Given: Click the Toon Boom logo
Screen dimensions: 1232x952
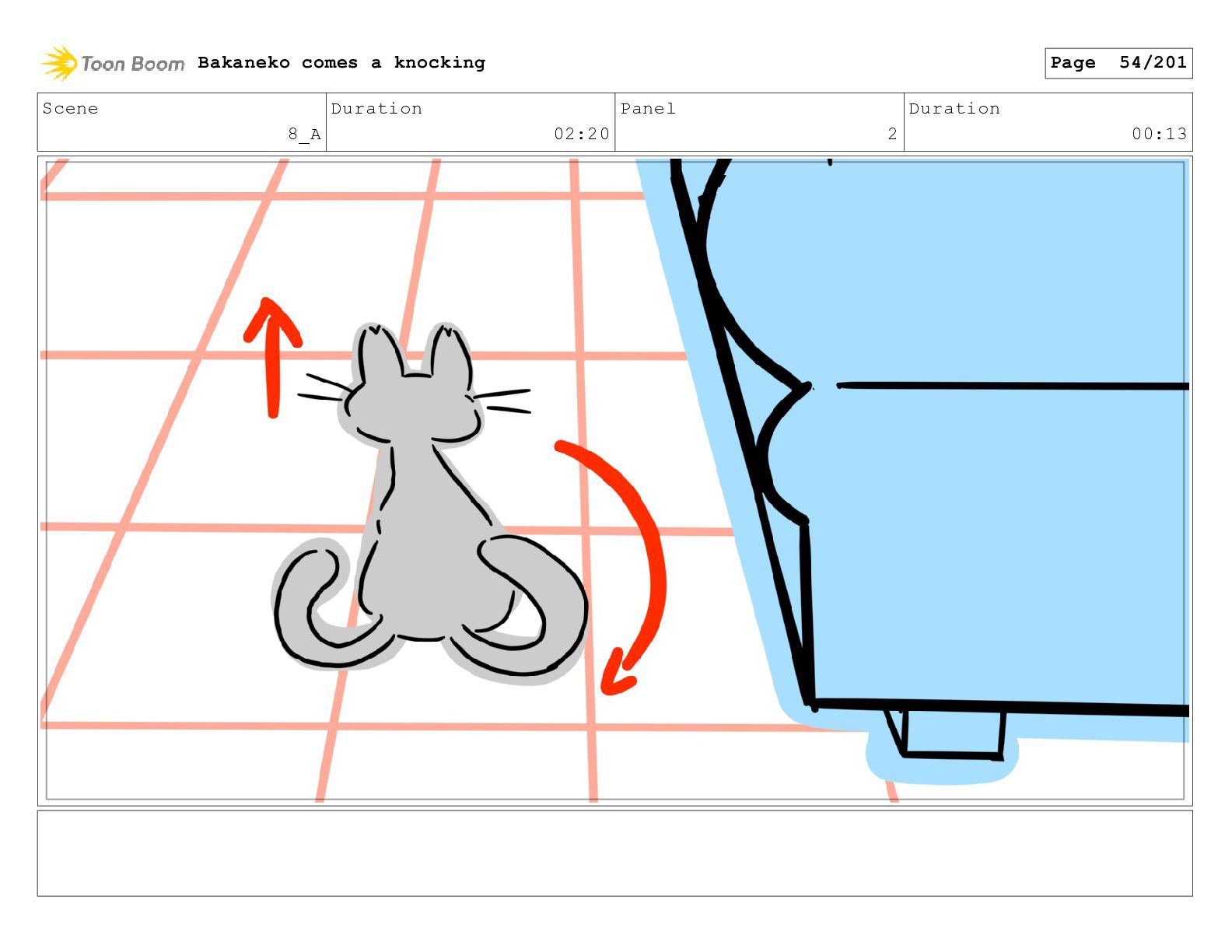Looking at the screenshot, I should (113, 63).
